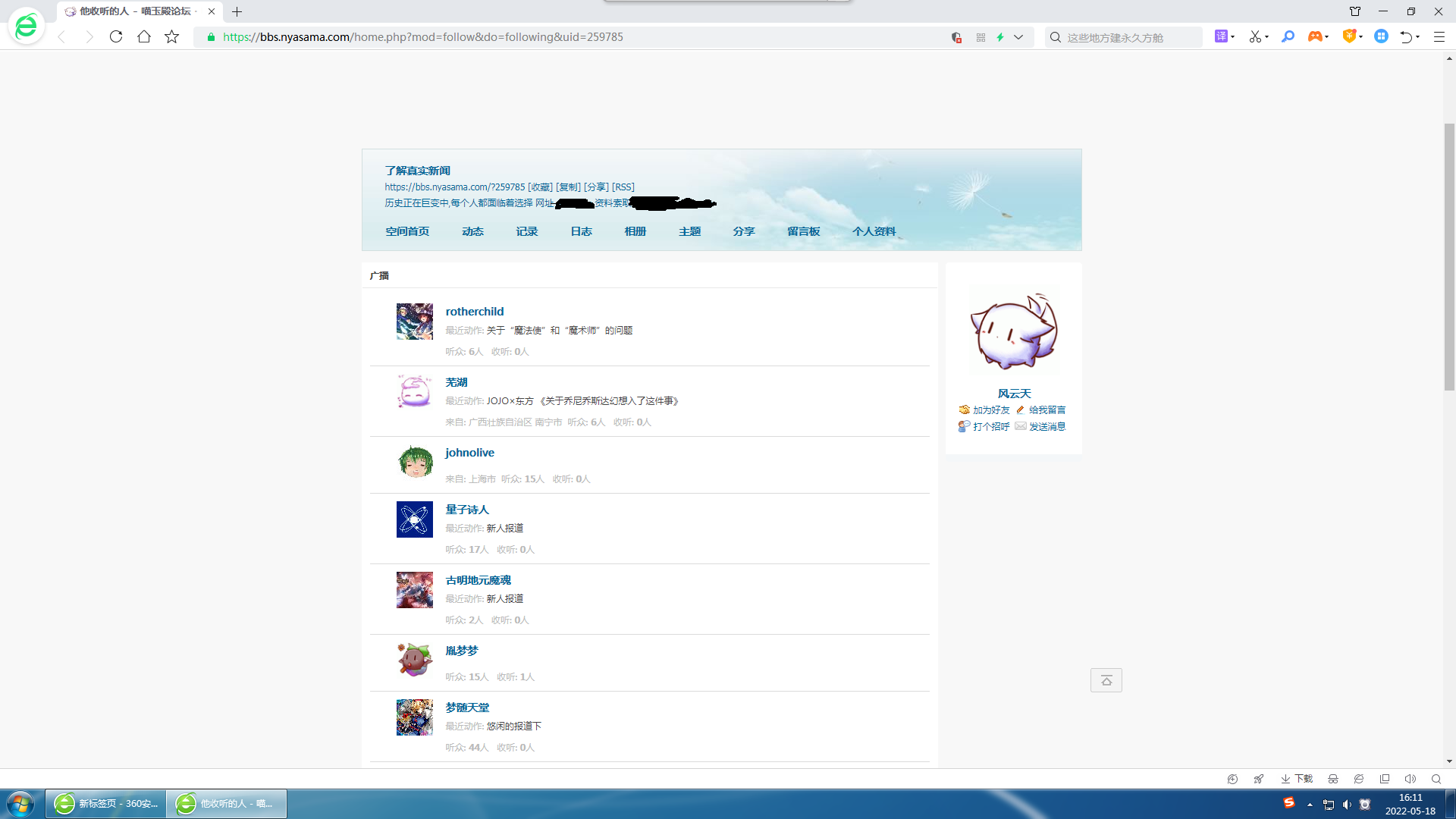Bookmark page with the star icon

(x=172, y=36)
